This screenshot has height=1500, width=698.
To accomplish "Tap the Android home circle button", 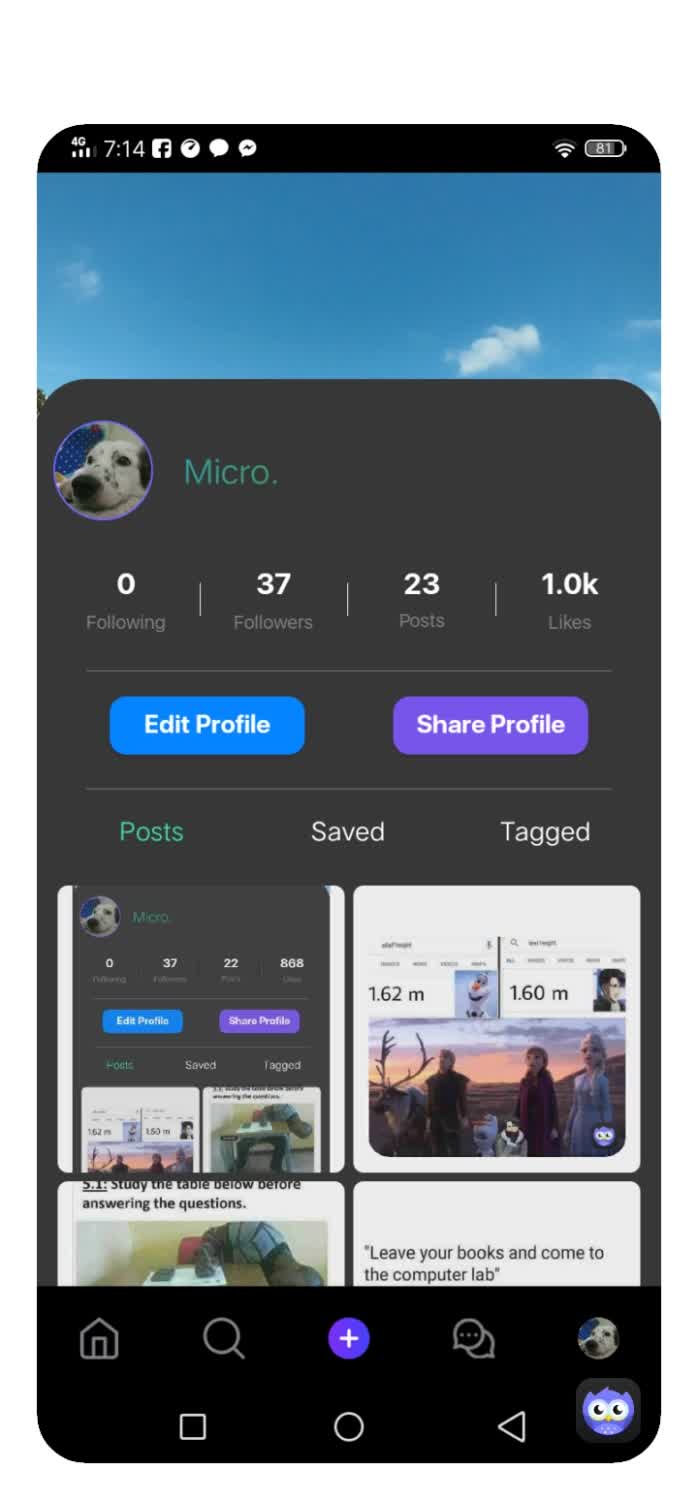I will coord(348,1426).
